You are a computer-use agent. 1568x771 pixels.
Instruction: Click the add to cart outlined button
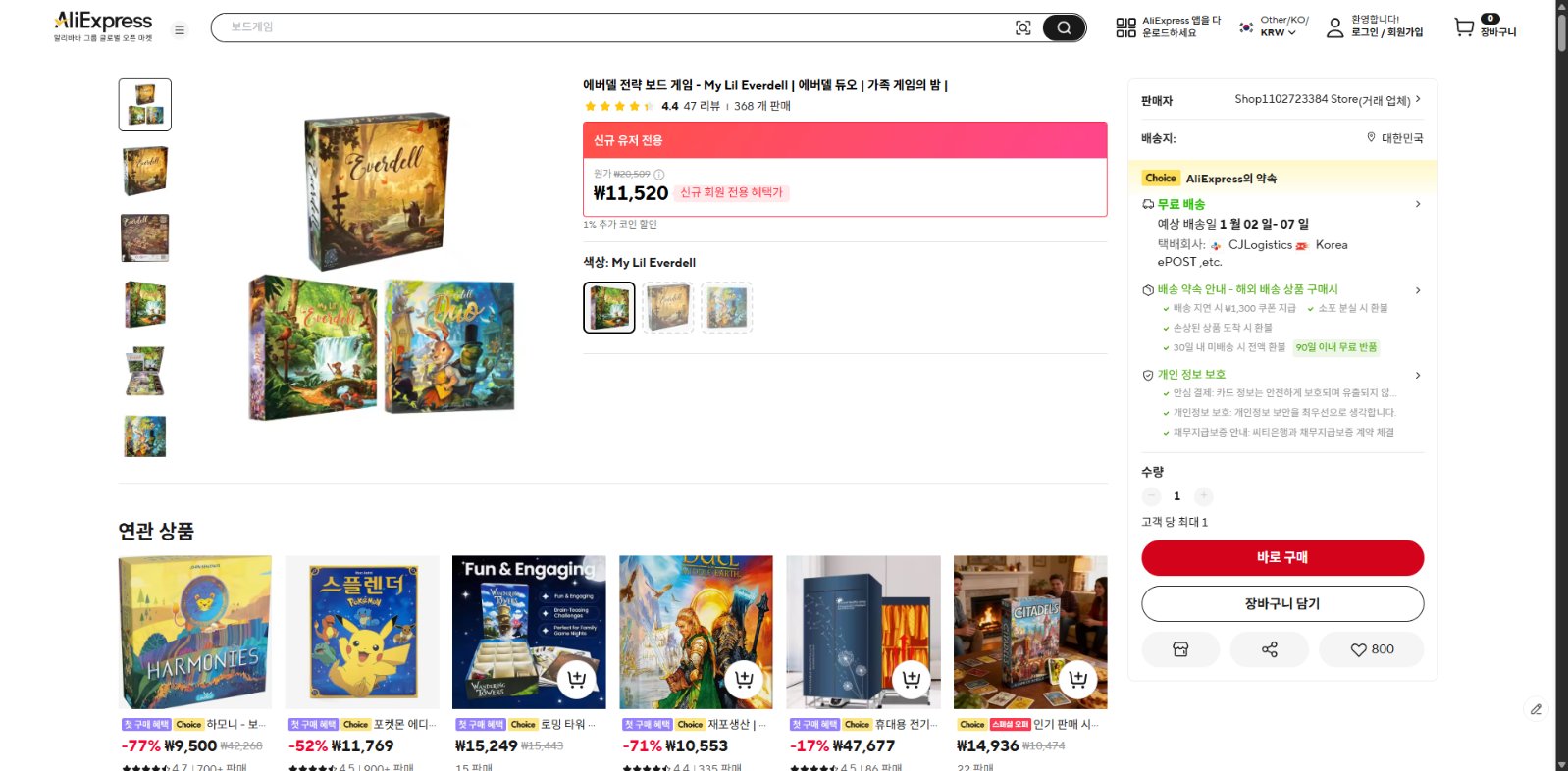tap(1282, 604)
